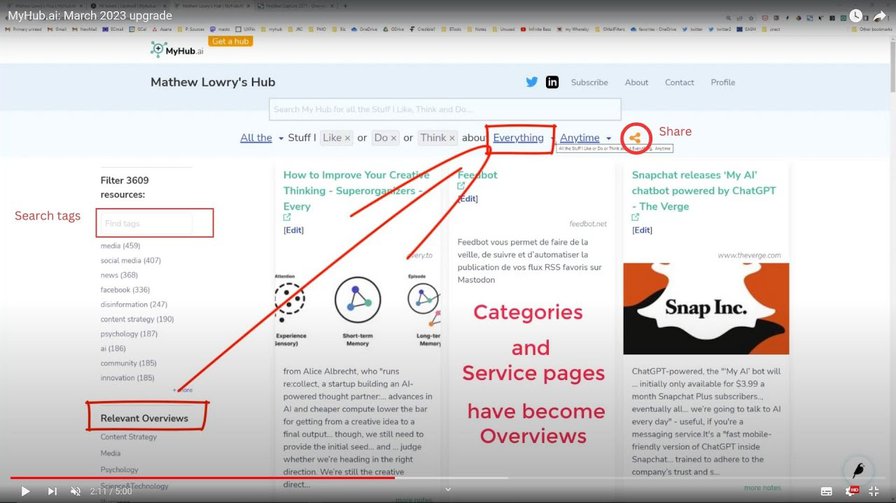Click the orange share icon beside Anytime

click(635, 138)
